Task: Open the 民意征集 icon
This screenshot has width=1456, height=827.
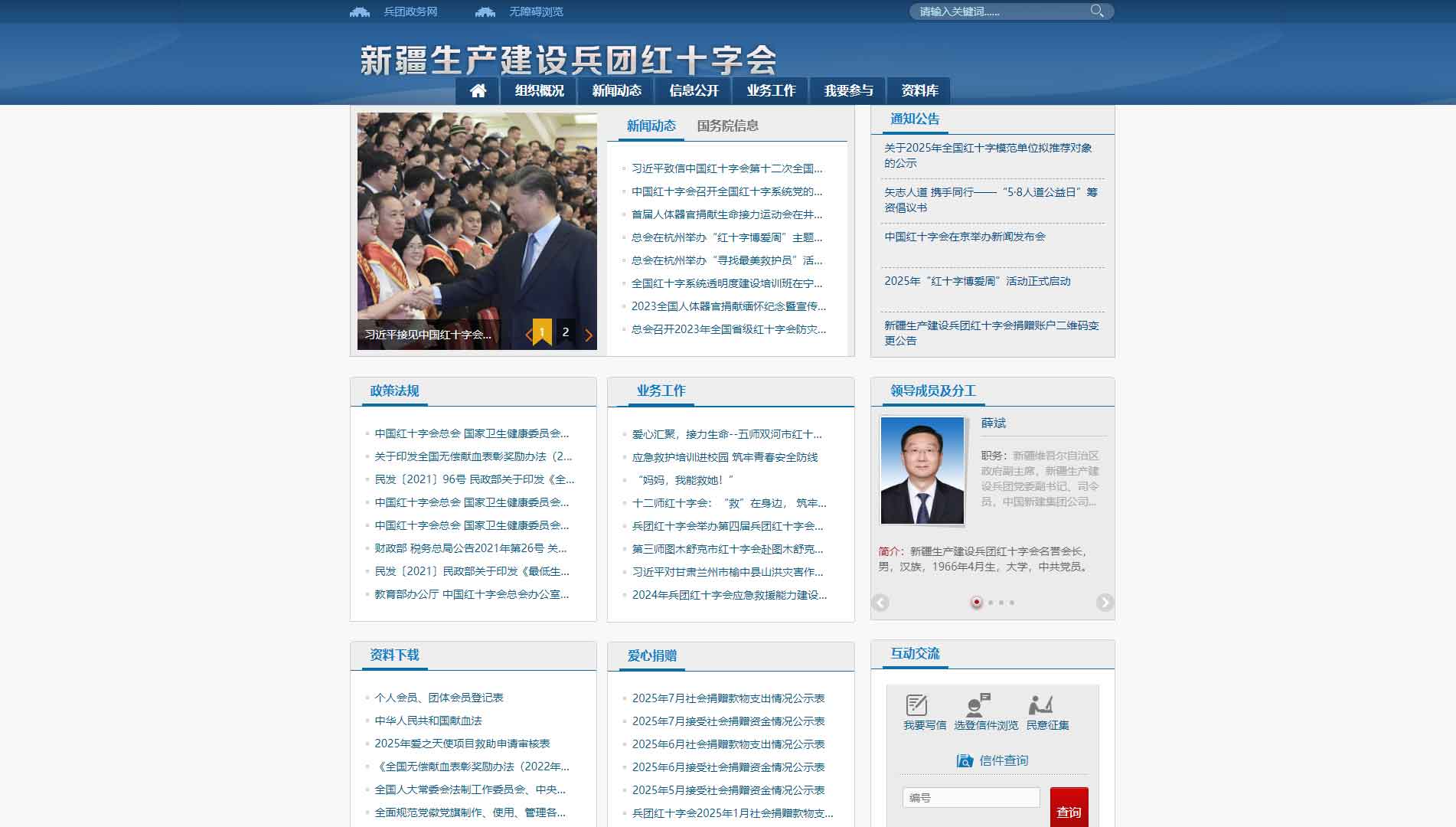Action: pos(1040,704)
